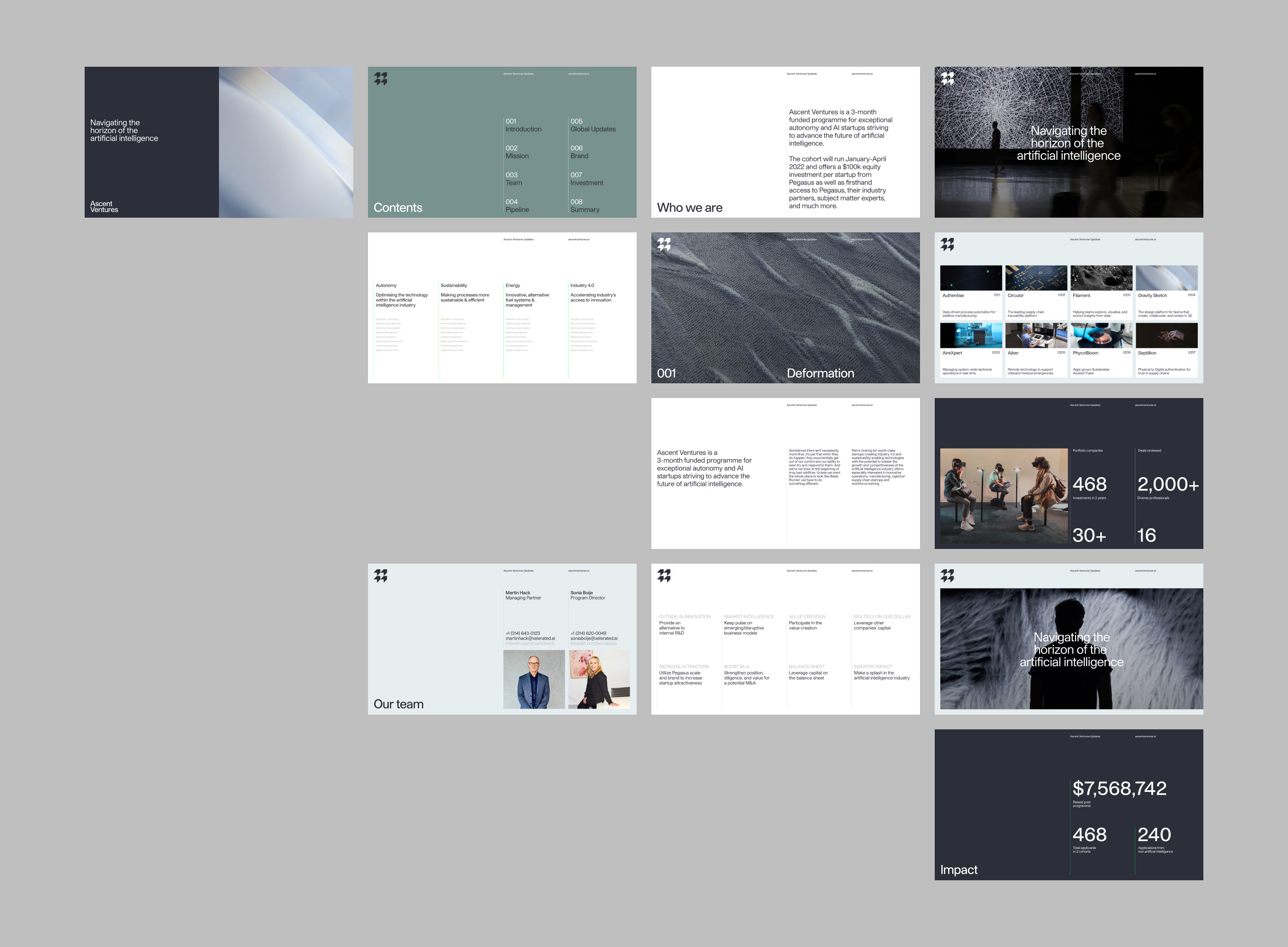Select the 001 Introduction contents entry
Screen dimensions: 1288x947
click(523, 126)
